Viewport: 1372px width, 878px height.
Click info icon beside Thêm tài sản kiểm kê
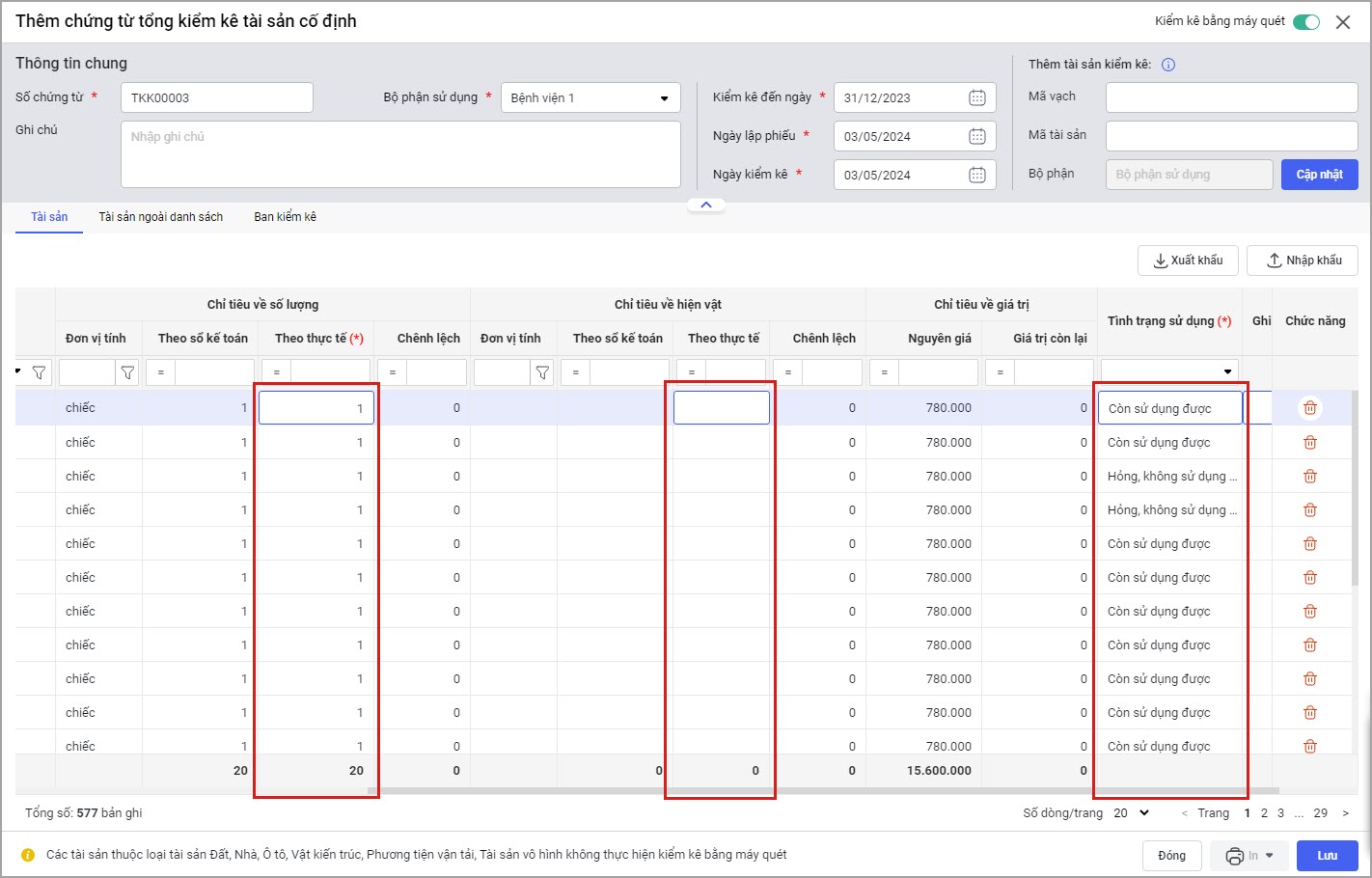pos(1167,65)
